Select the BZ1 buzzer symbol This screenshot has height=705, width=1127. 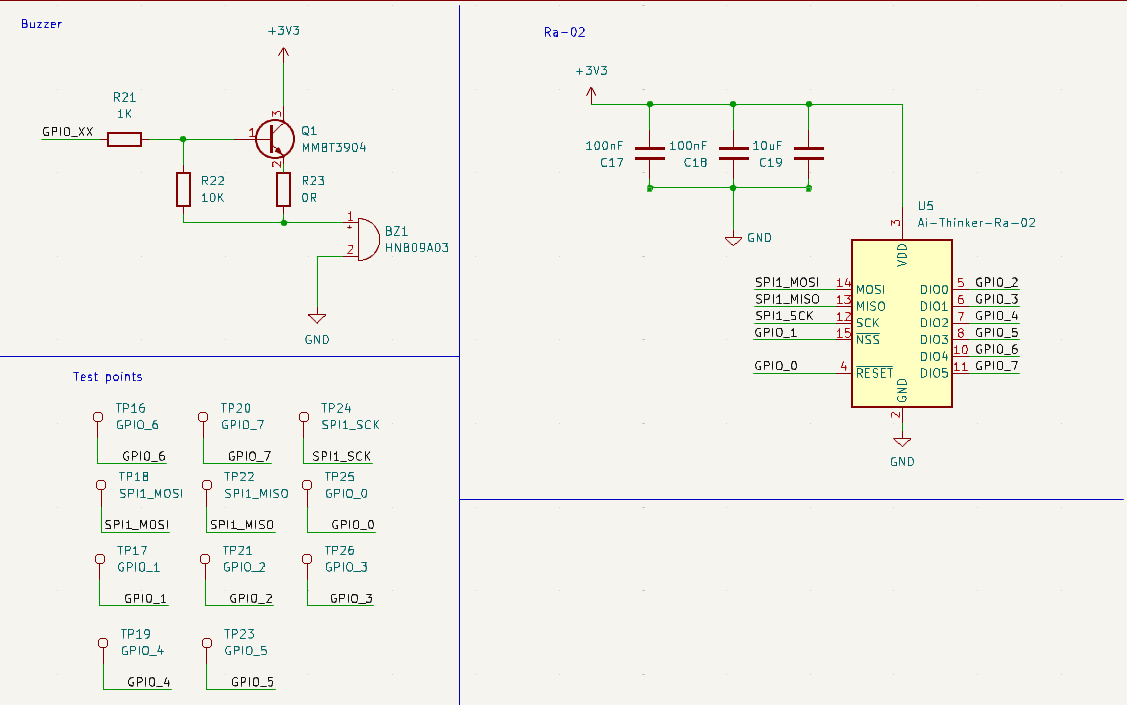point(367,239)
